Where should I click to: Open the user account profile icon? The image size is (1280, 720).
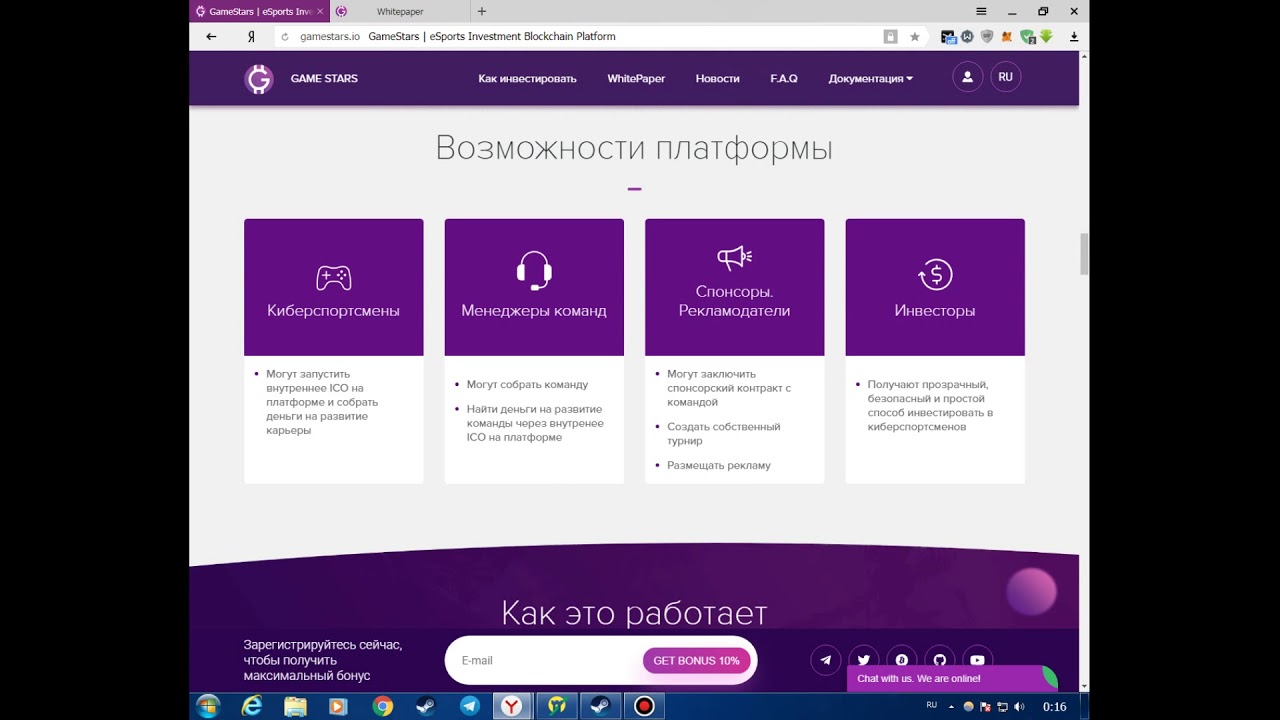point(967,77)
